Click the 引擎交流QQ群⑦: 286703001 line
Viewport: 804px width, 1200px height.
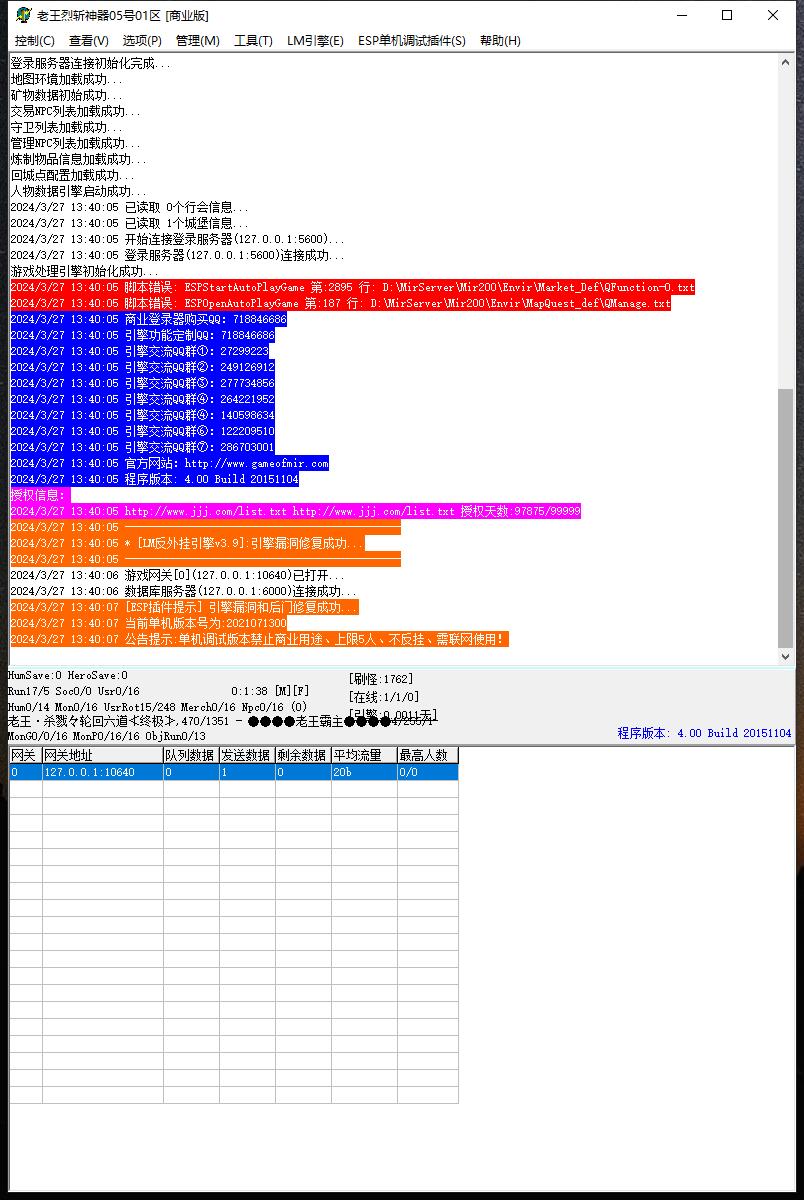142,447
